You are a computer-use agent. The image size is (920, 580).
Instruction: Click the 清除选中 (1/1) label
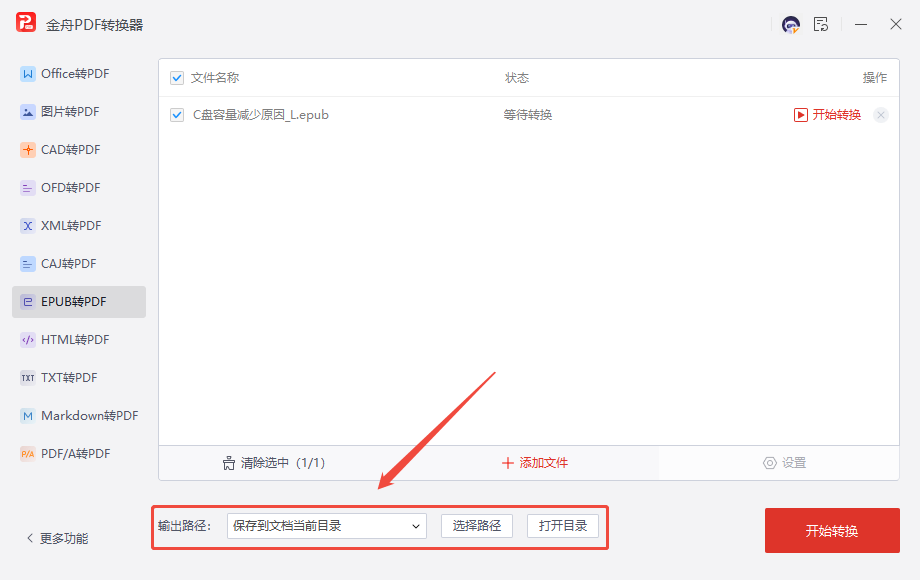click(283, 463)
